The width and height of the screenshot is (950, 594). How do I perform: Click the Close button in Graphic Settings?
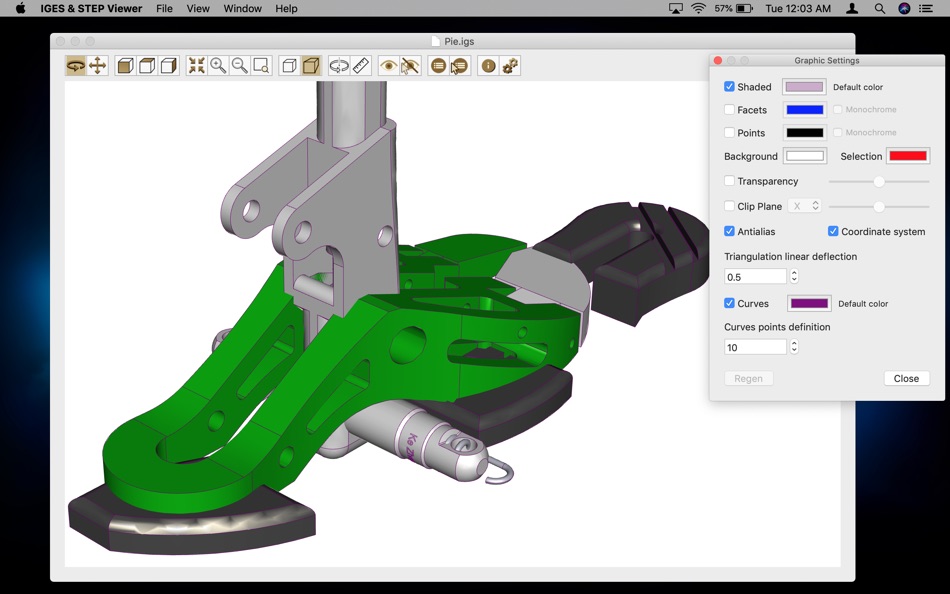coord(906,378)
